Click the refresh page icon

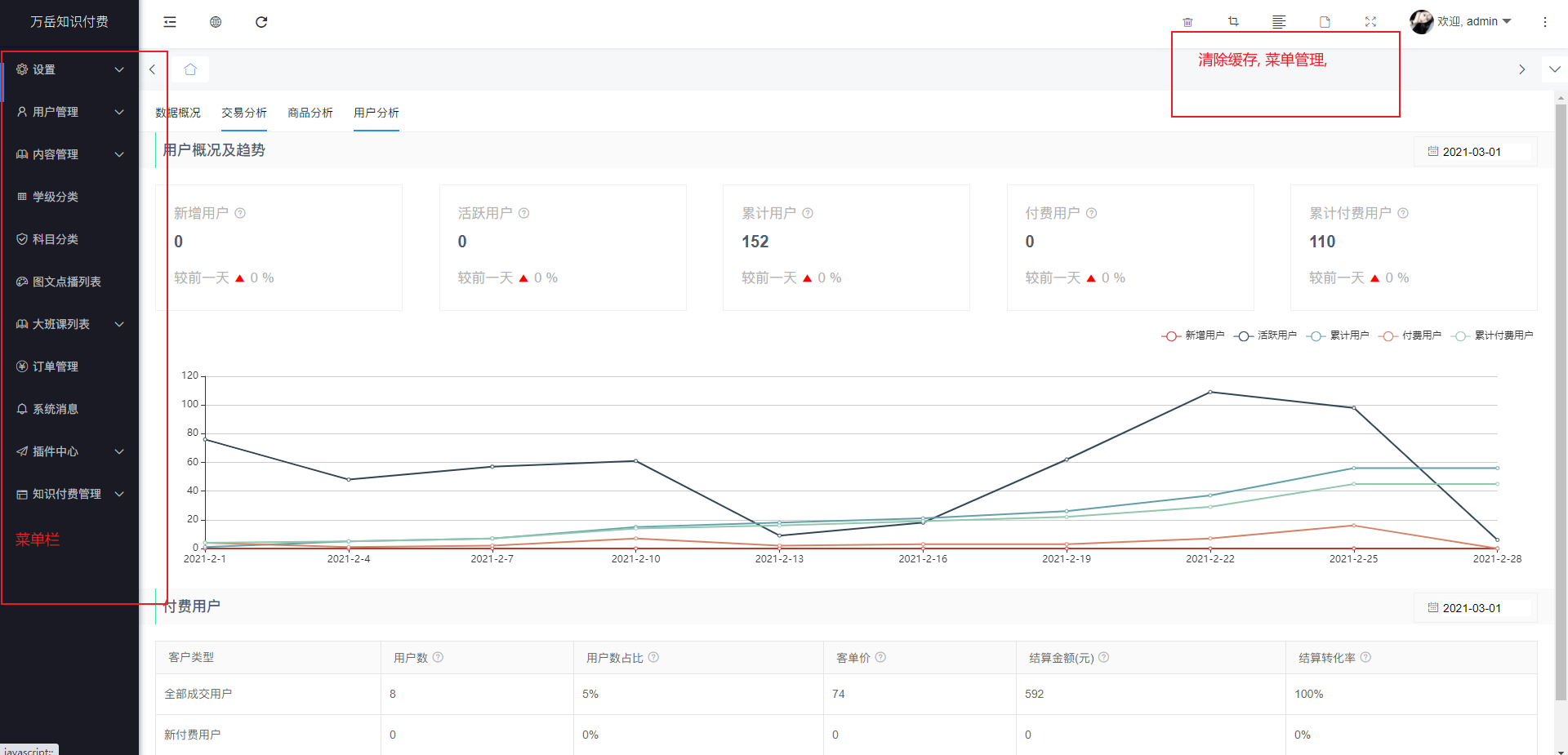click(x=261, y=22)
